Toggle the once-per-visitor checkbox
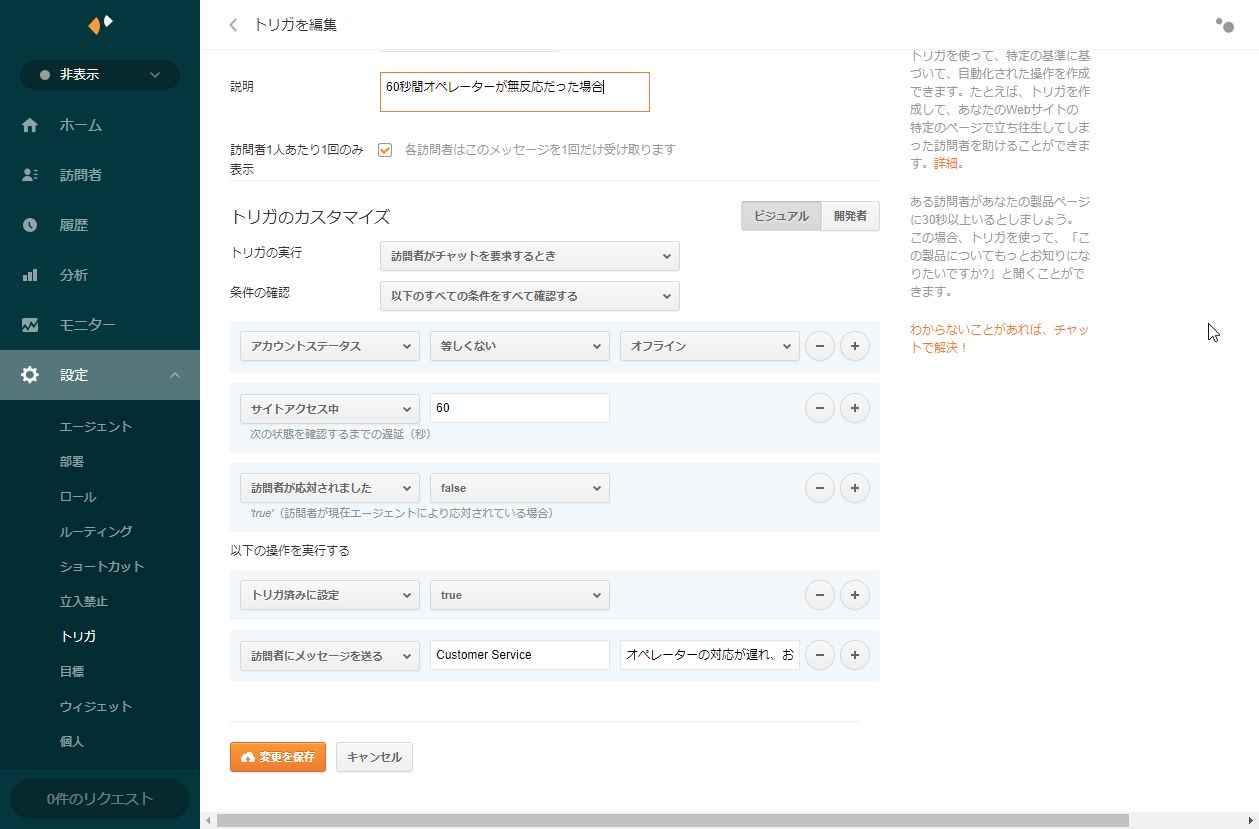The height and width of the screenshot is (829, 1259). click(x=385, y=150)
